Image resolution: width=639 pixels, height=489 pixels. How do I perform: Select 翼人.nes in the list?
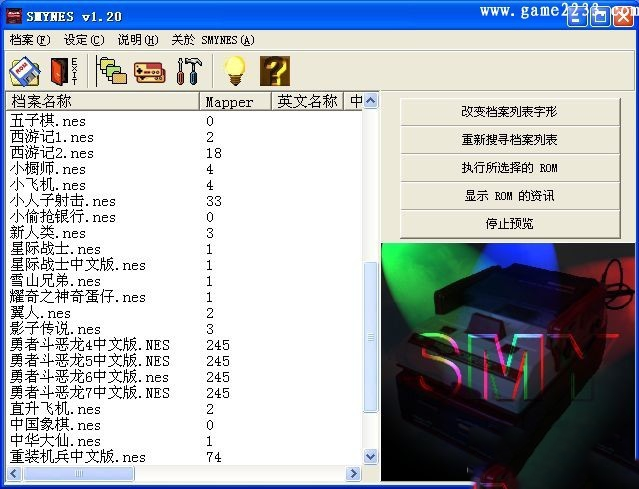(x=40, y=313)
